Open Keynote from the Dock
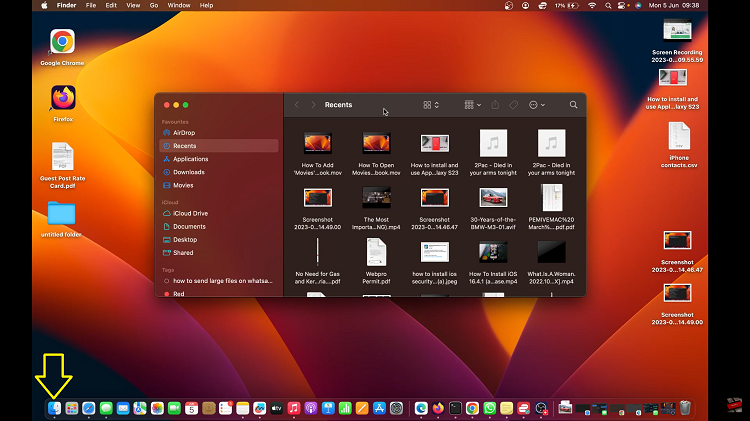 coord(328,408)
